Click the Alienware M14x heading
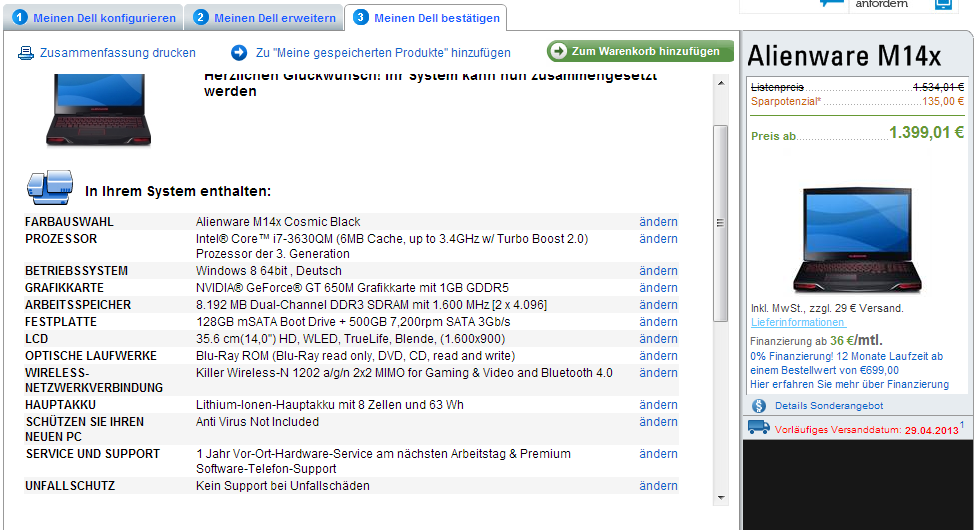Viewport: 979px width, 530px height. [844, 56]
